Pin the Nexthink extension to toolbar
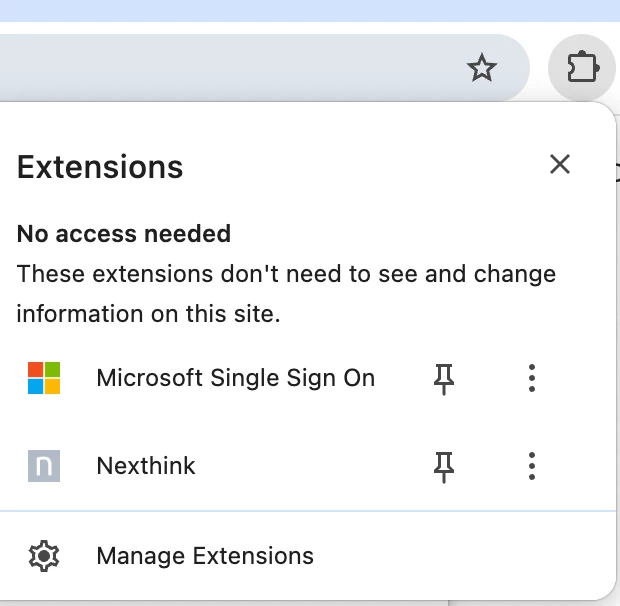The width and height of the screenshot is (620, 606). [444, 466]
